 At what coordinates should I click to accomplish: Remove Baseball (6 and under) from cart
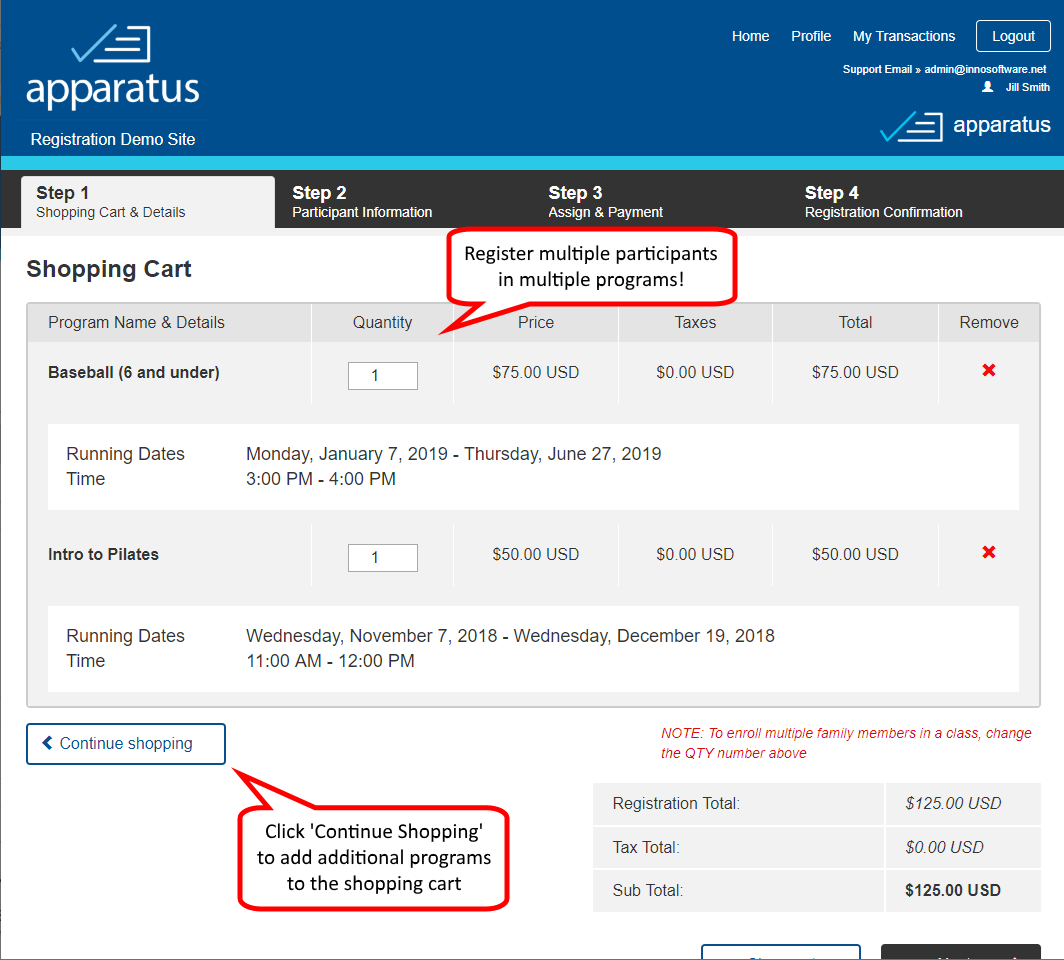point(989,371)
